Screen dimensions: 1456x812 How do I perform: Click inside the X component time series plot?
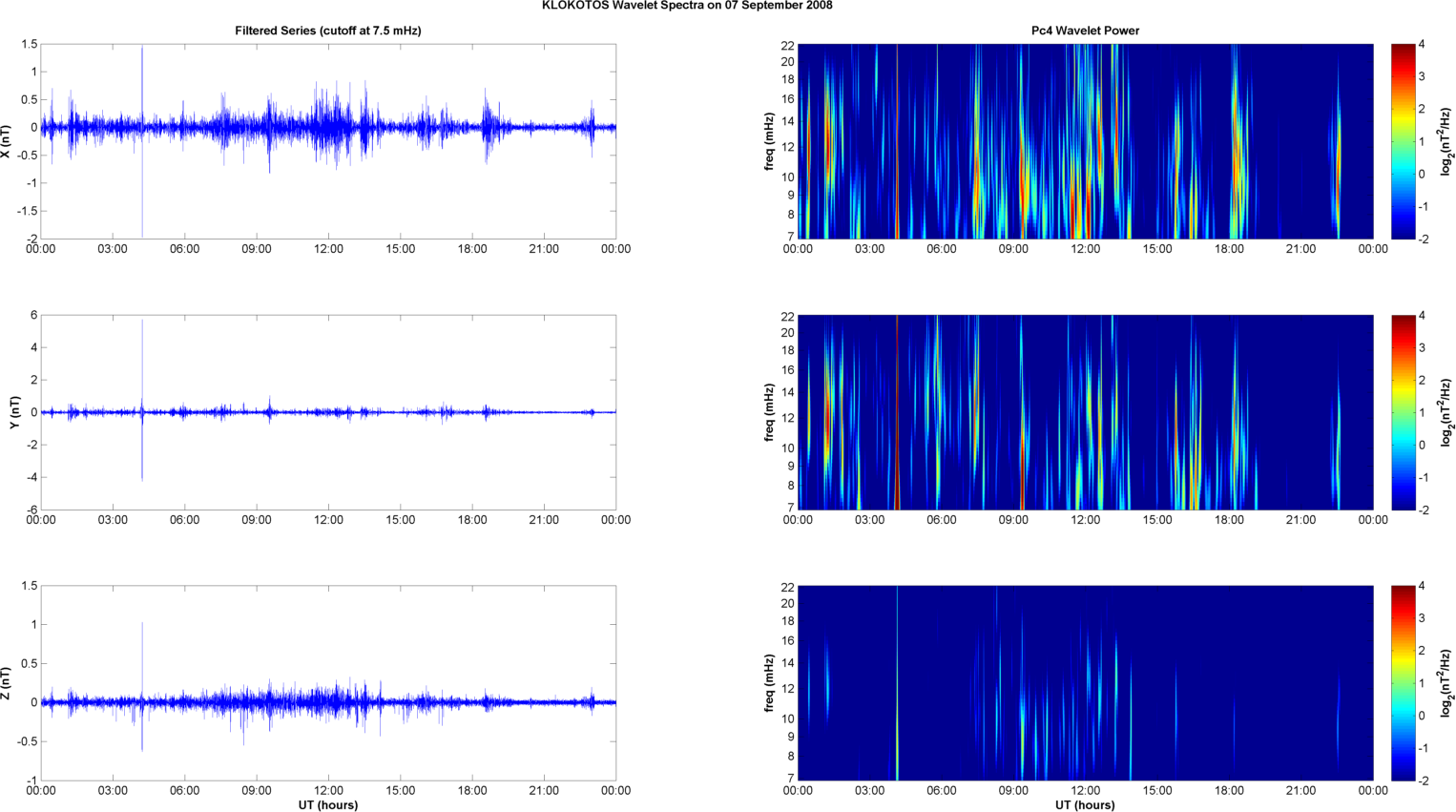[x=328, y=141]
